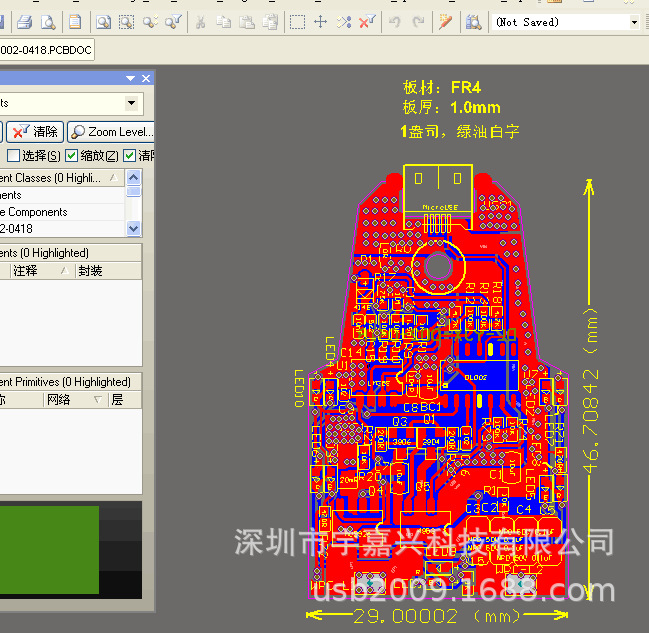This screenshot has width=649, height=633.
Task: Open Print Preview from the toolbar
Action: (47, 21)
